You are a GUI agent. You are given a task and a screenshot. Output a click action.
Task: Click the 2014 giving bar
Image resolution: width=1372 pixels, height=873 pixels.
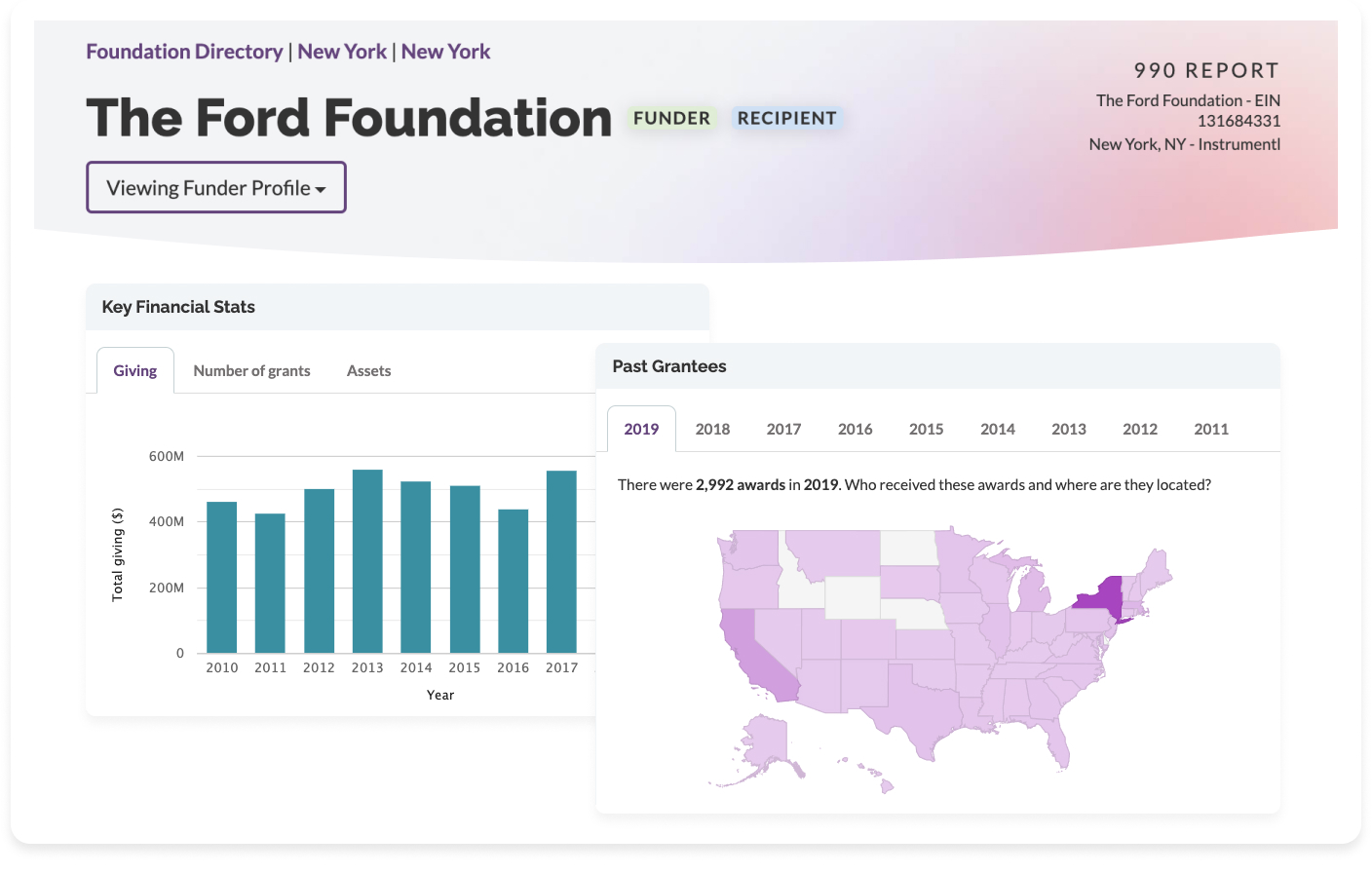pos(416,567)
